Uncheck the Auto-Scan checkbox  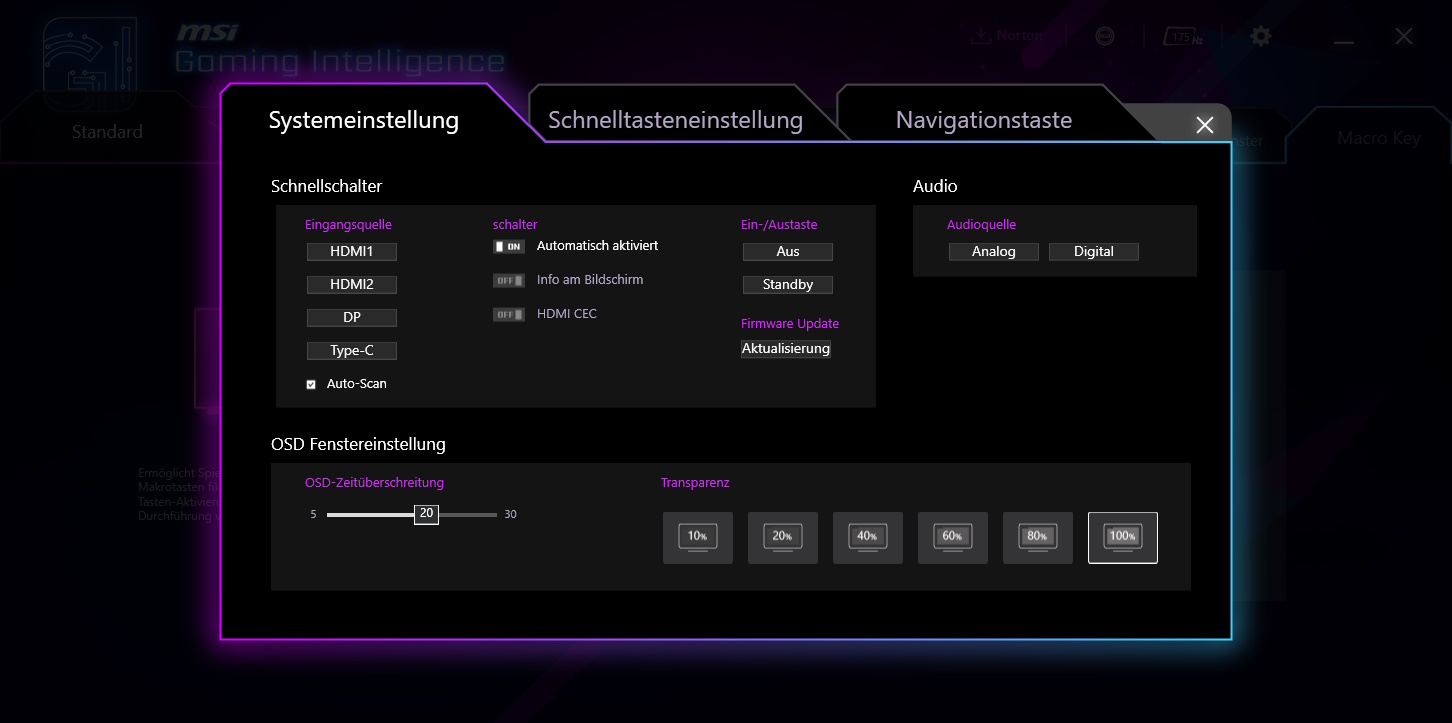[311, 384]
